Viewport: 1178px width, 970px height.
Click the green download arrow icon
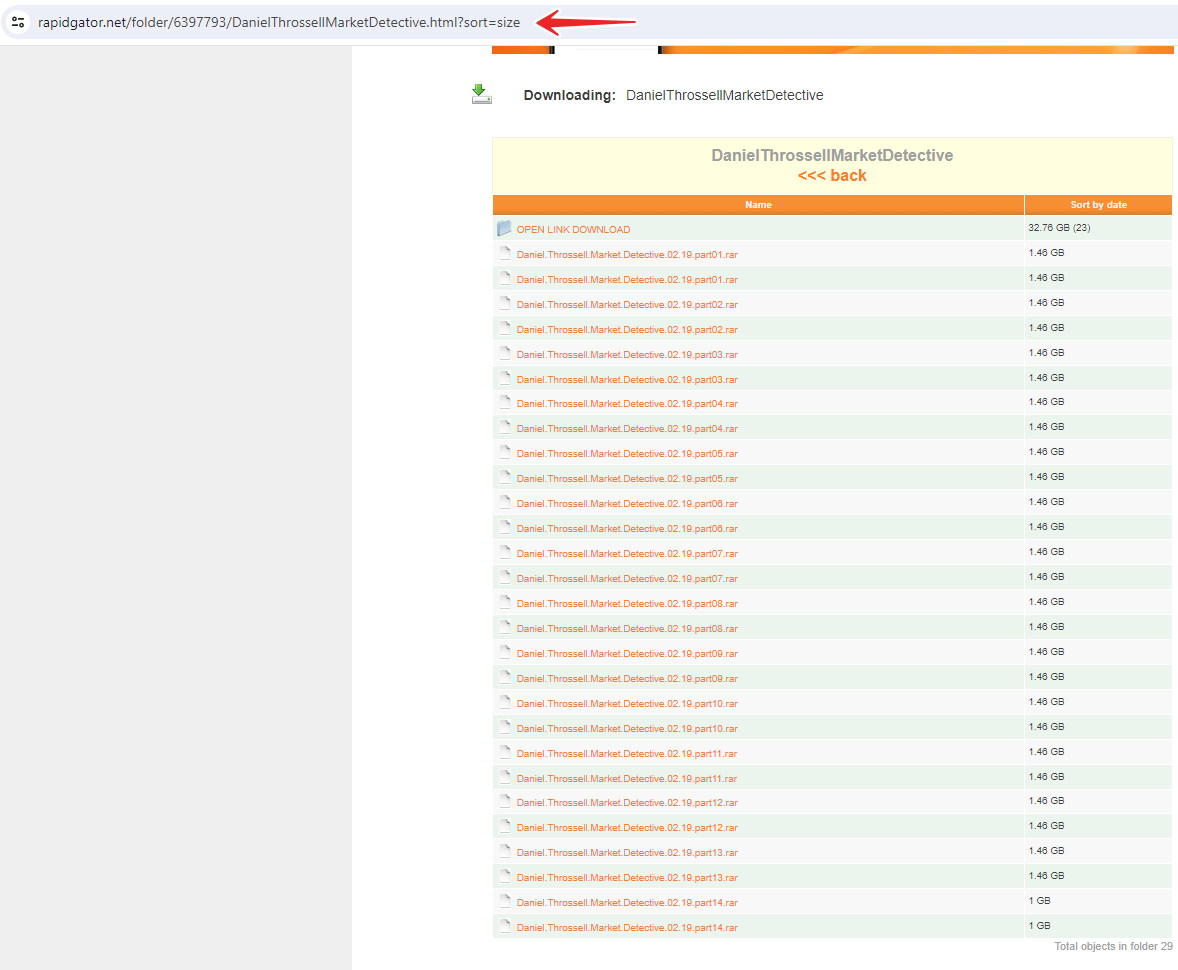coord(482,94)
